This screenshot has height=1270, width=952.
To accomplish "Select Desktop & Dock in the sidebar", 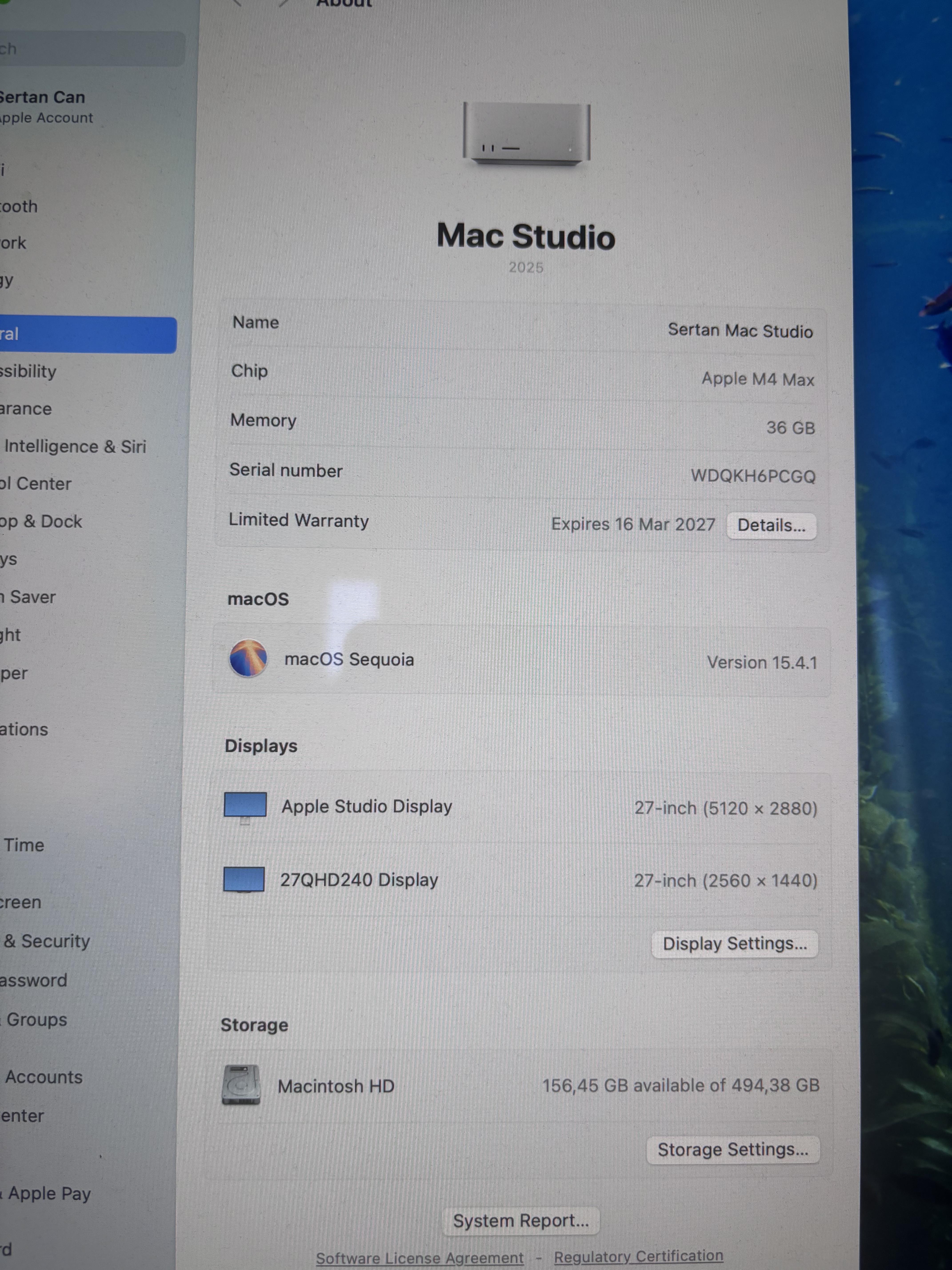I will [x=41, y=521].
